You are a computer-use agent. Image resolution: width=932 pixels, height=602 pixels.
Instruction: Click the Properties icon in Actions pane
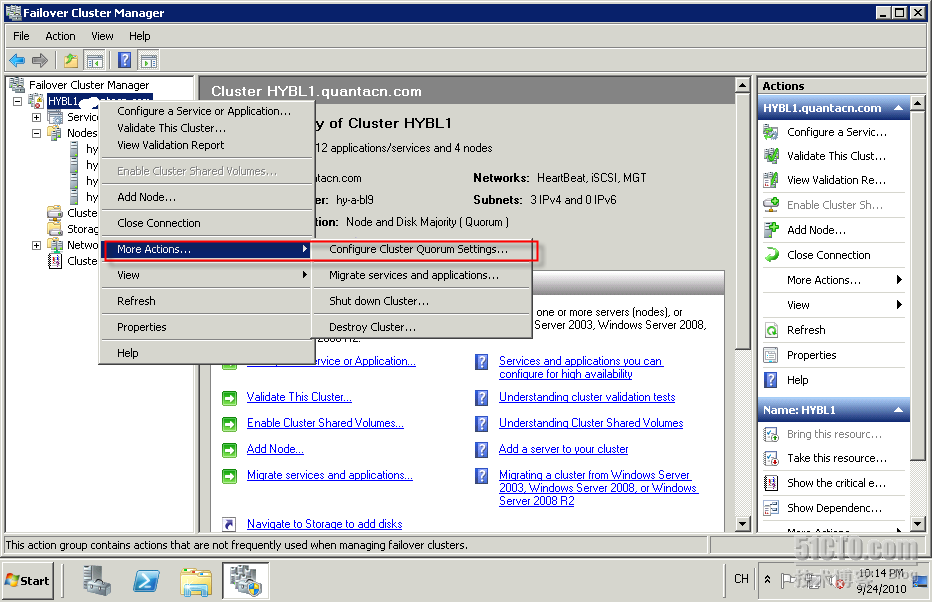coord(771,355)
